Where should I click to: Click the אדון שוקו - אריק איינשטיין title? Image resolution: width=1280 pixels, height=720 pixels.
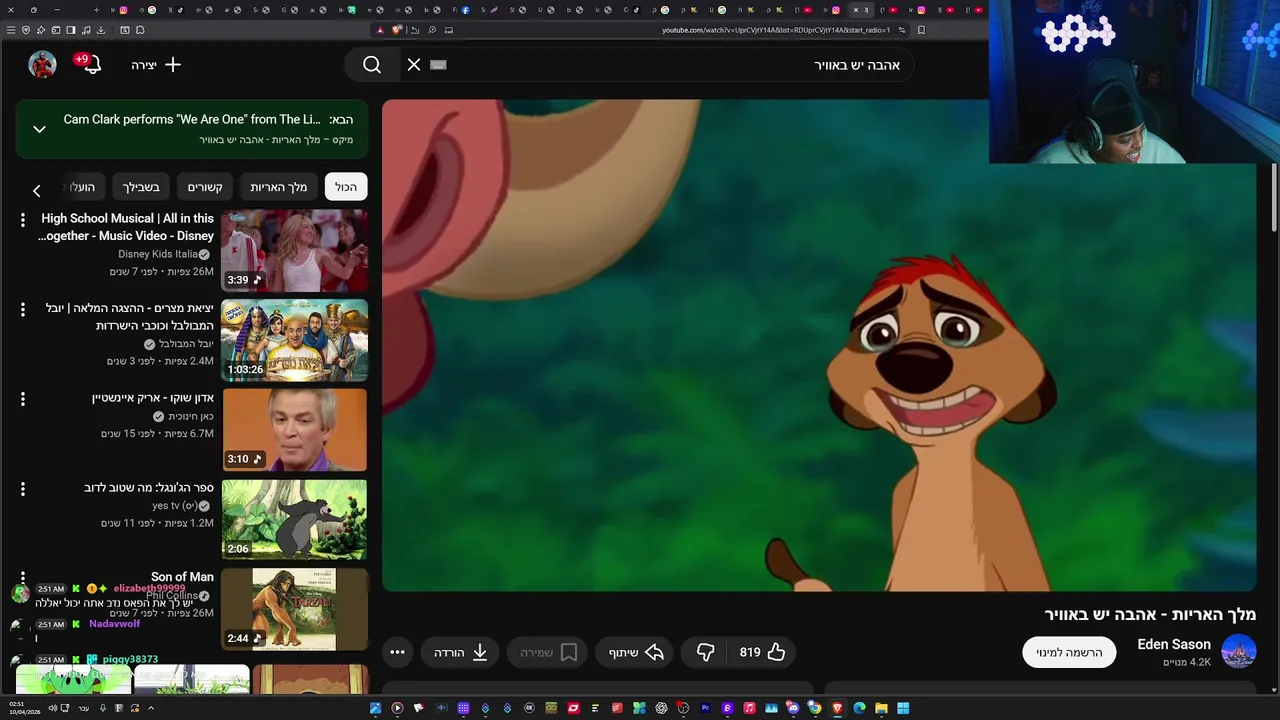[153, 398]
